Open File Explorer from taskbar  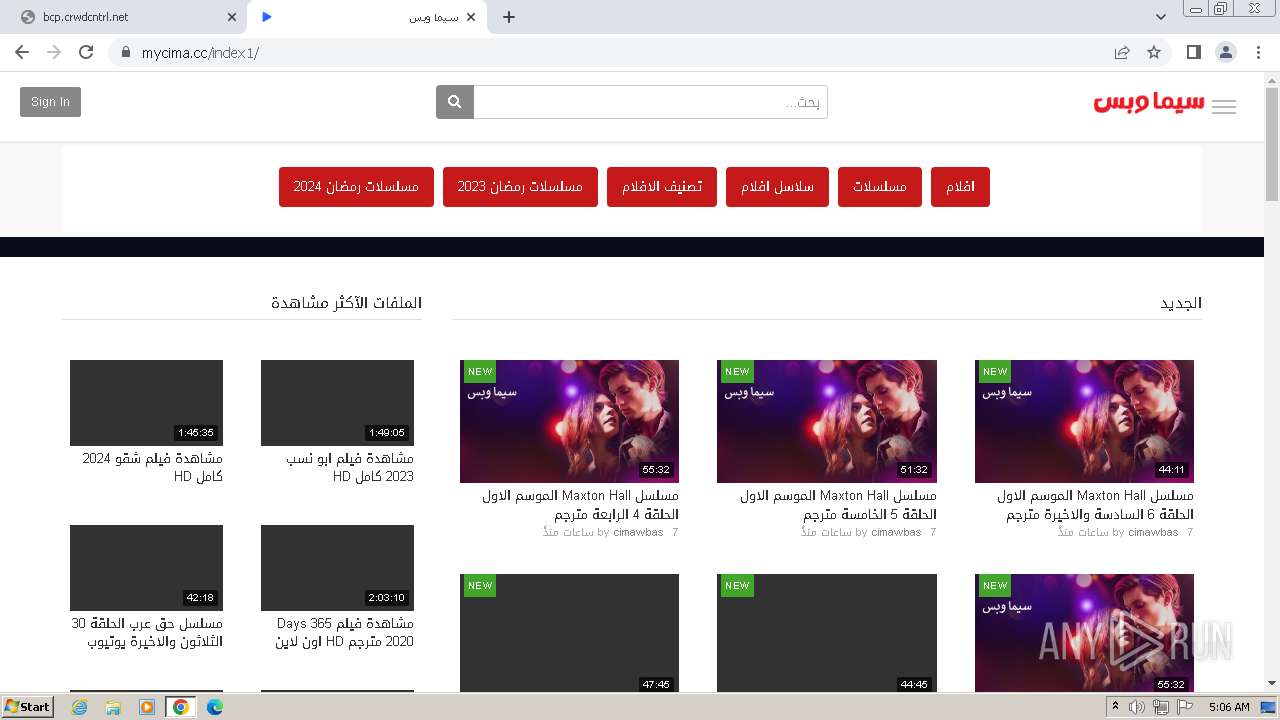click(x=113, y=707)
